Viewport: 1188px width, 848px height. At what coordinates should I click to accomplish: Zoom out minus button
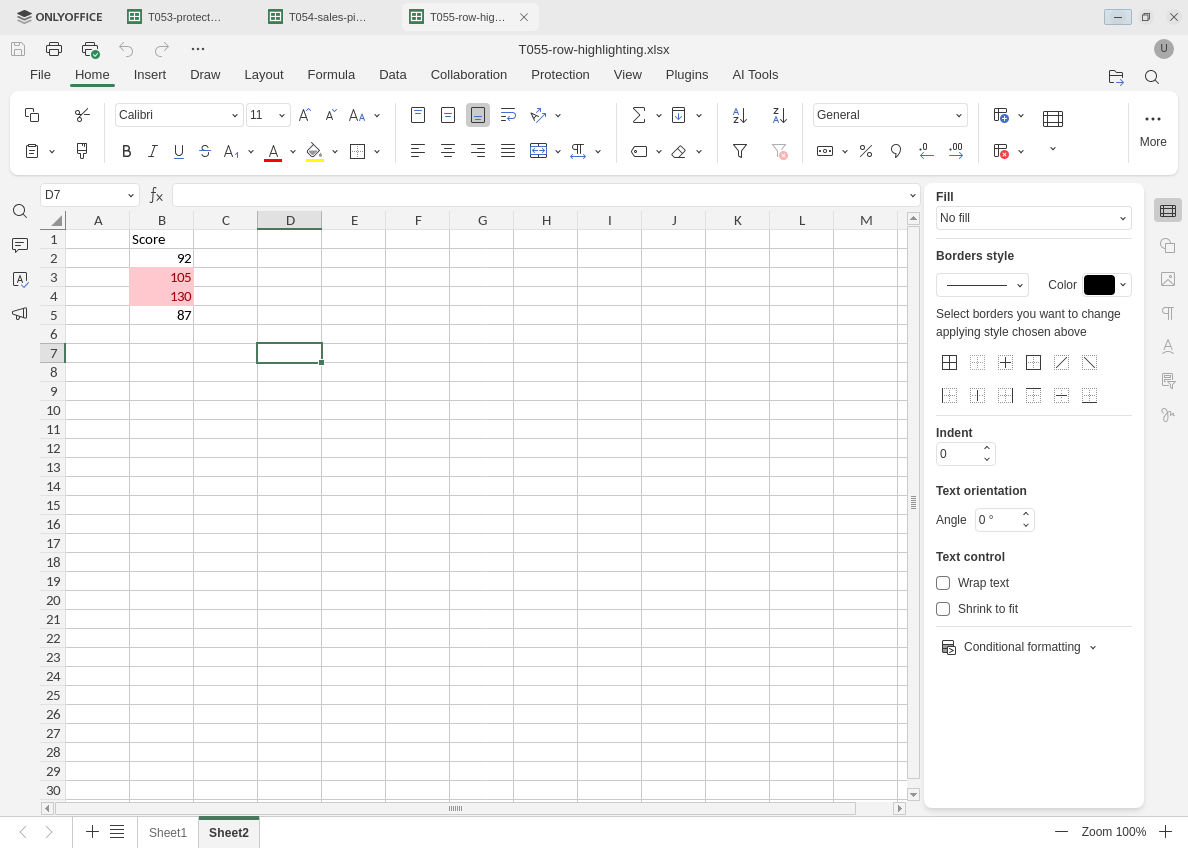tap(1061, 831)
